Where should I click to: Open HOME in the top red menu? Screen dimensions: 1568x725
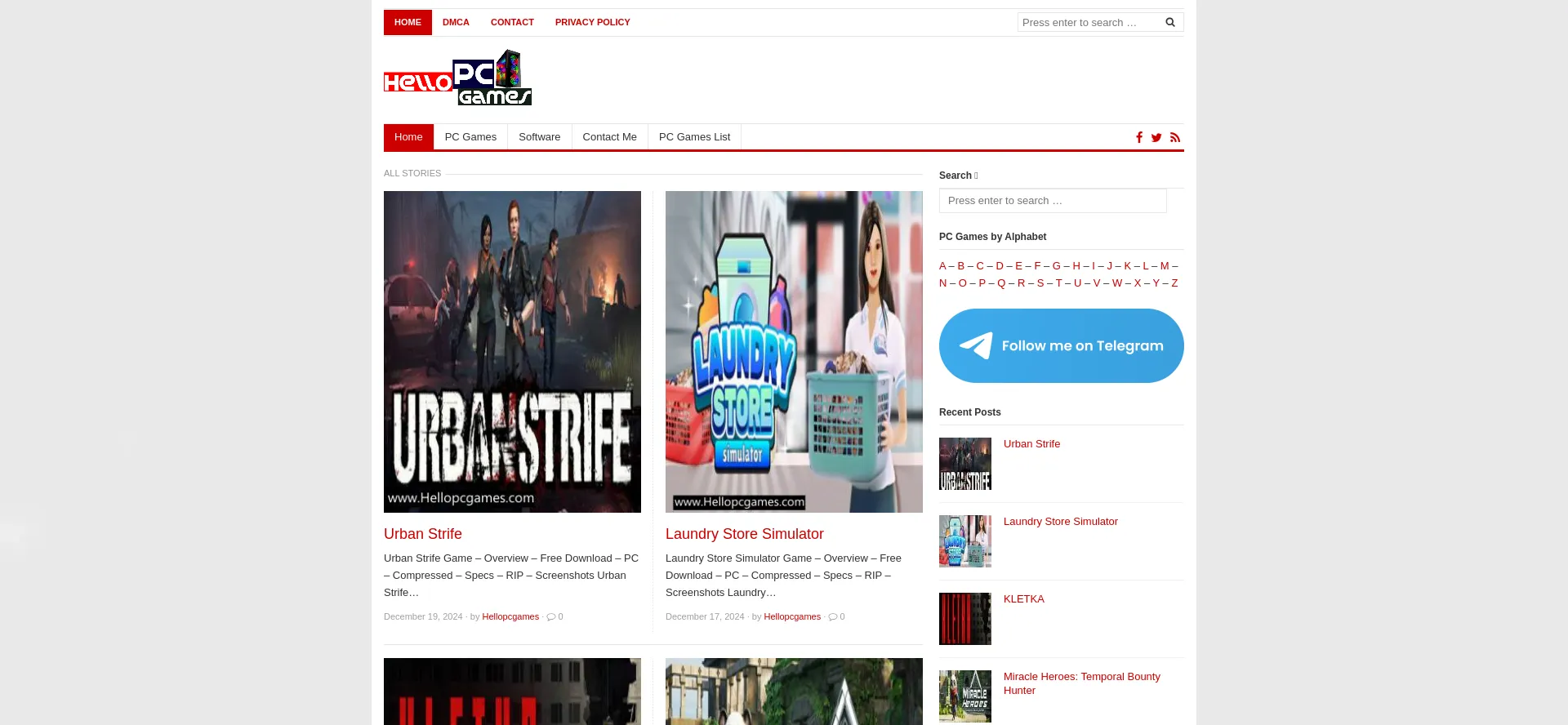tap(408, 22)
